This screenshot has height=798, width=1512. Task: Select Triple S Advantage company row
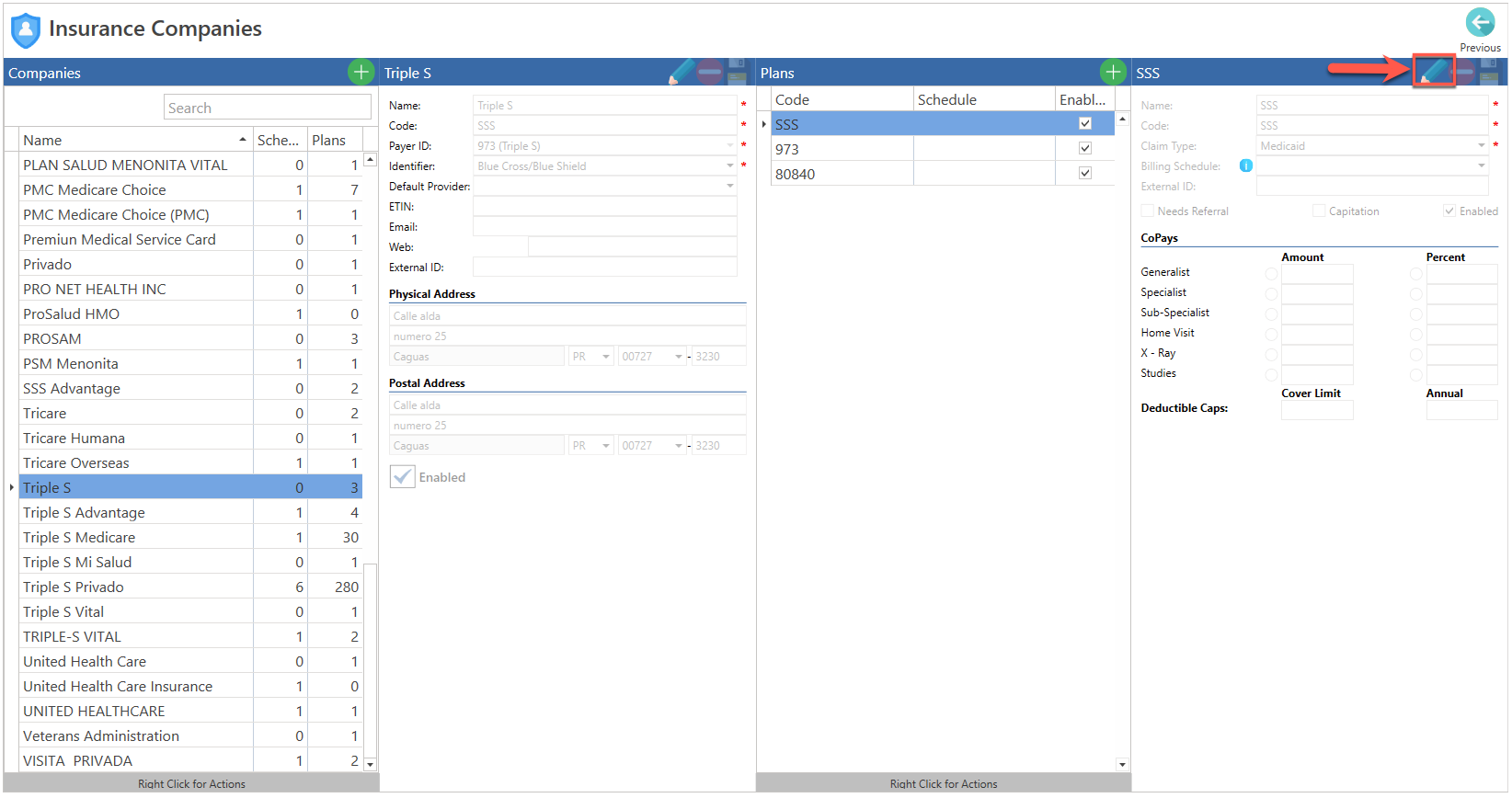(x=190, y=512)
